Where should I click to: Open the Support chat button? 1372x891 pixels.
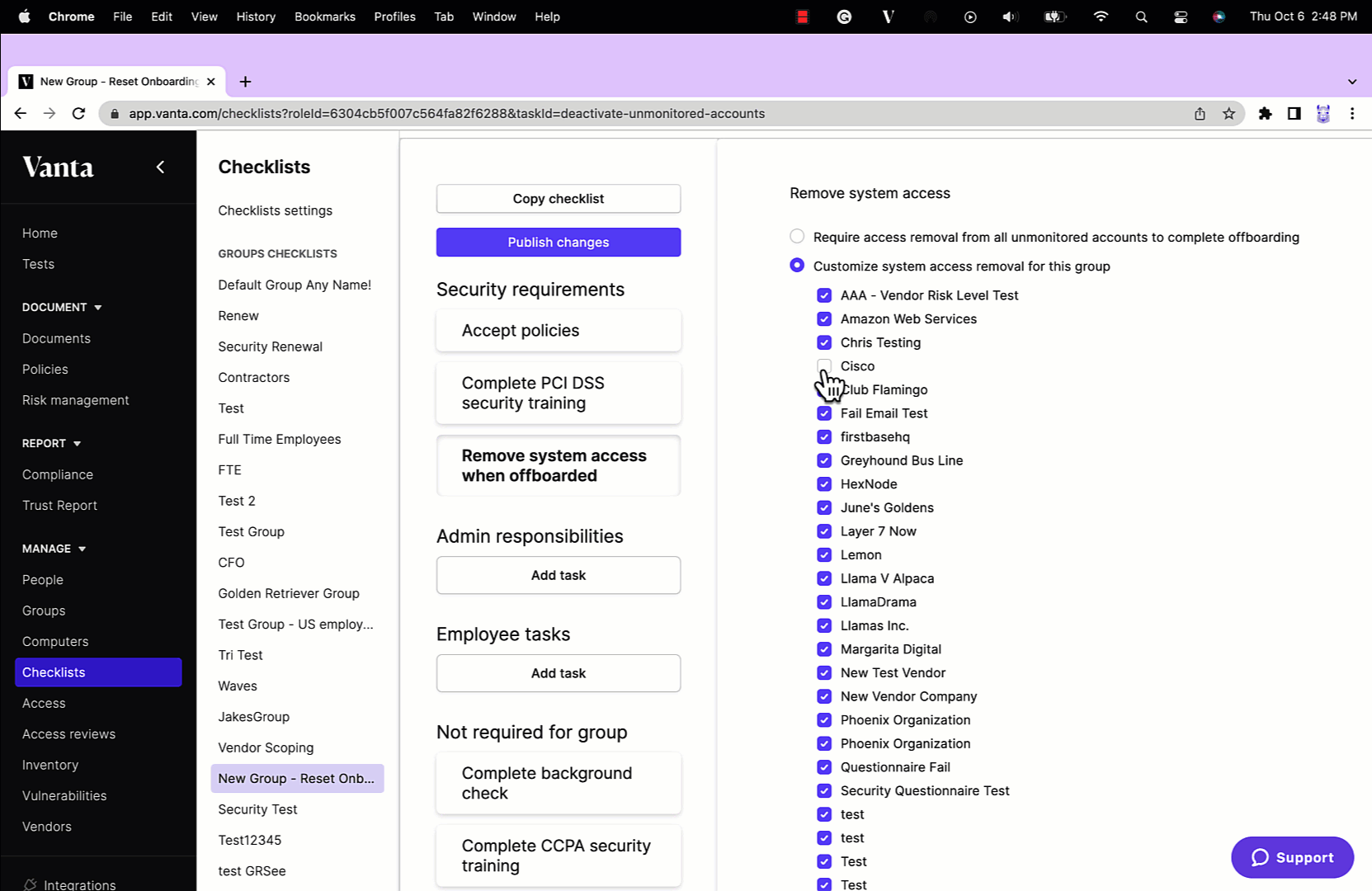tap(1292, 857)
